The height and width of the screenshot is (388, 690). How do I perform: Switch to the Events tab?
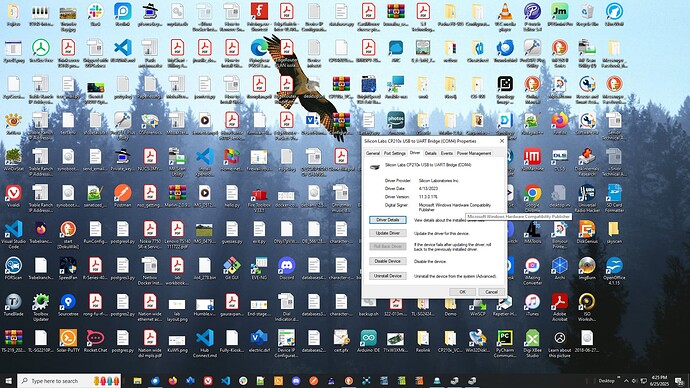(447, 153)
